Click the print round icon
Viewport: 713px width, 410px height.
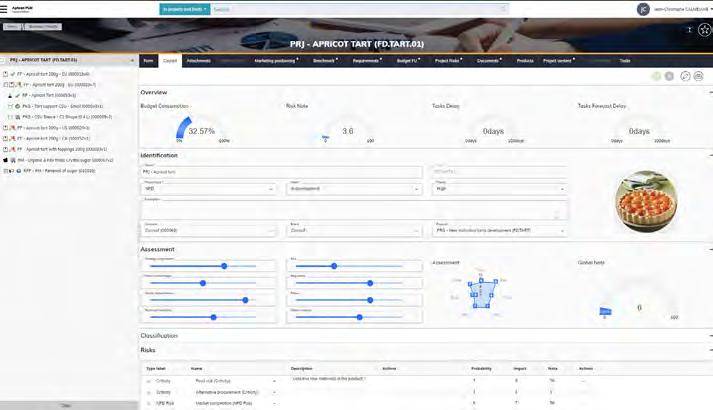click(698, 76)
